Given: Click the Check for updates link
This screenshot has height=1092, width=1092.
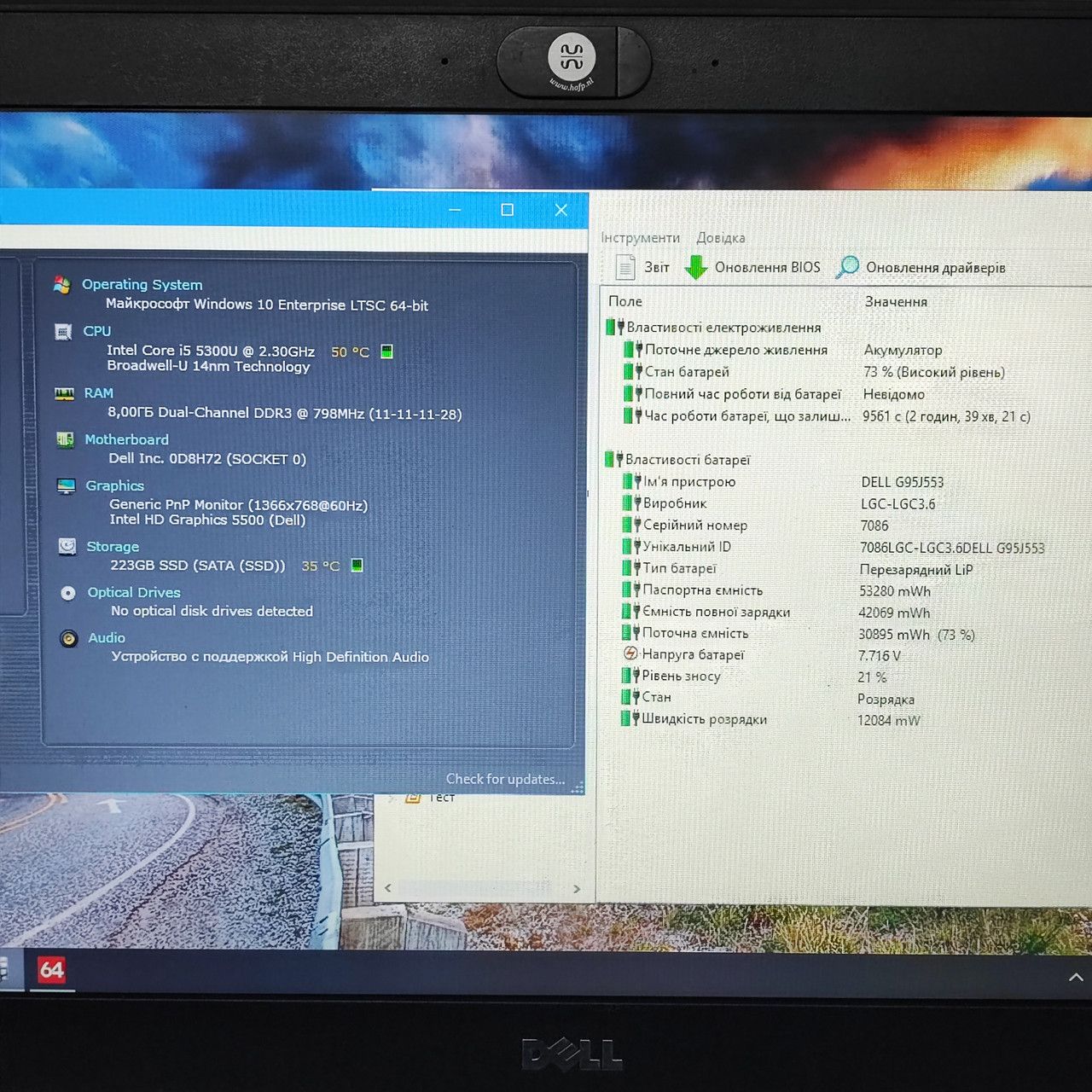Looking at the screenshot, I should point(505,779).
